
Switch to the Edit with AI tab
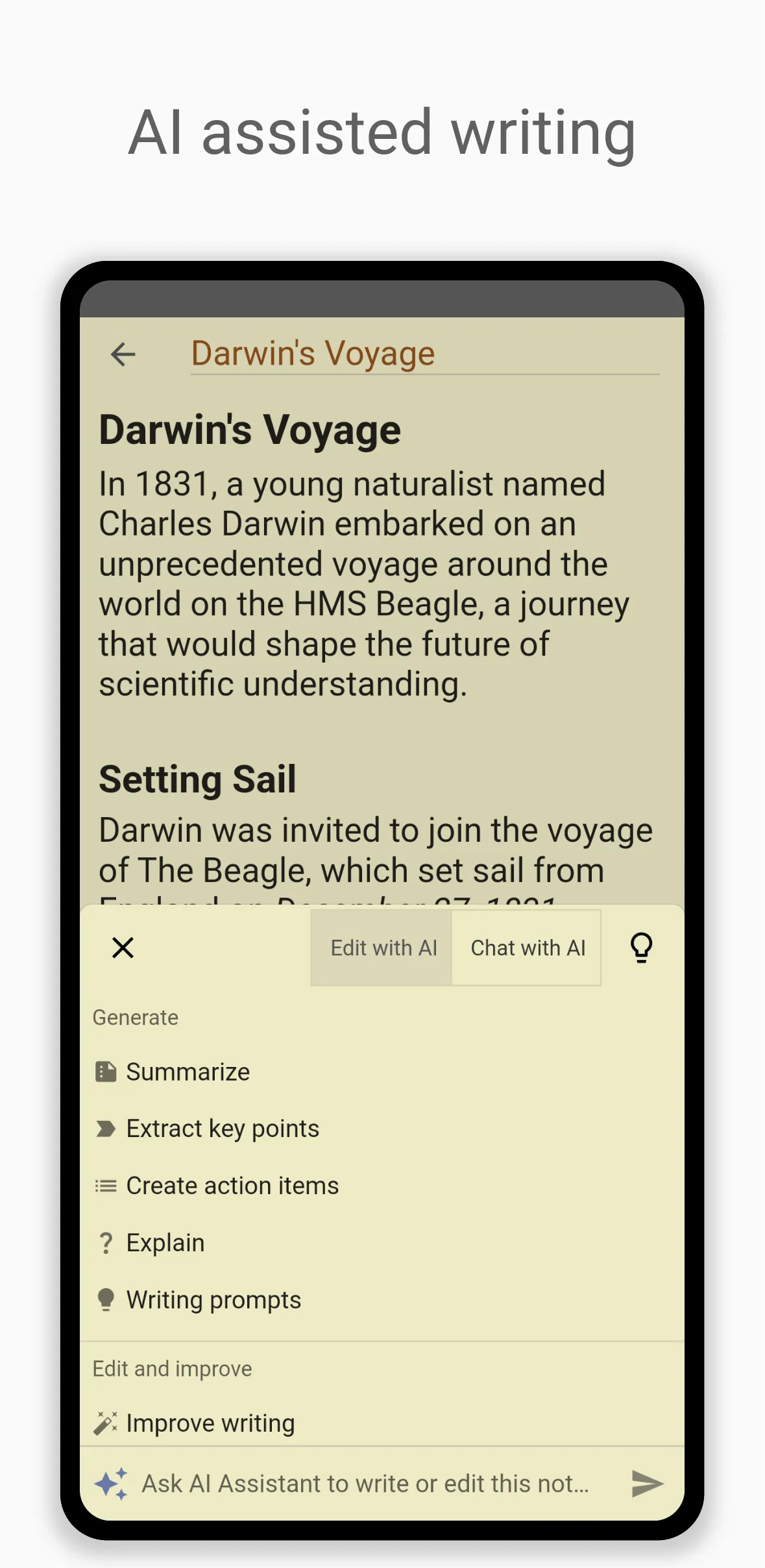[383, 948]
